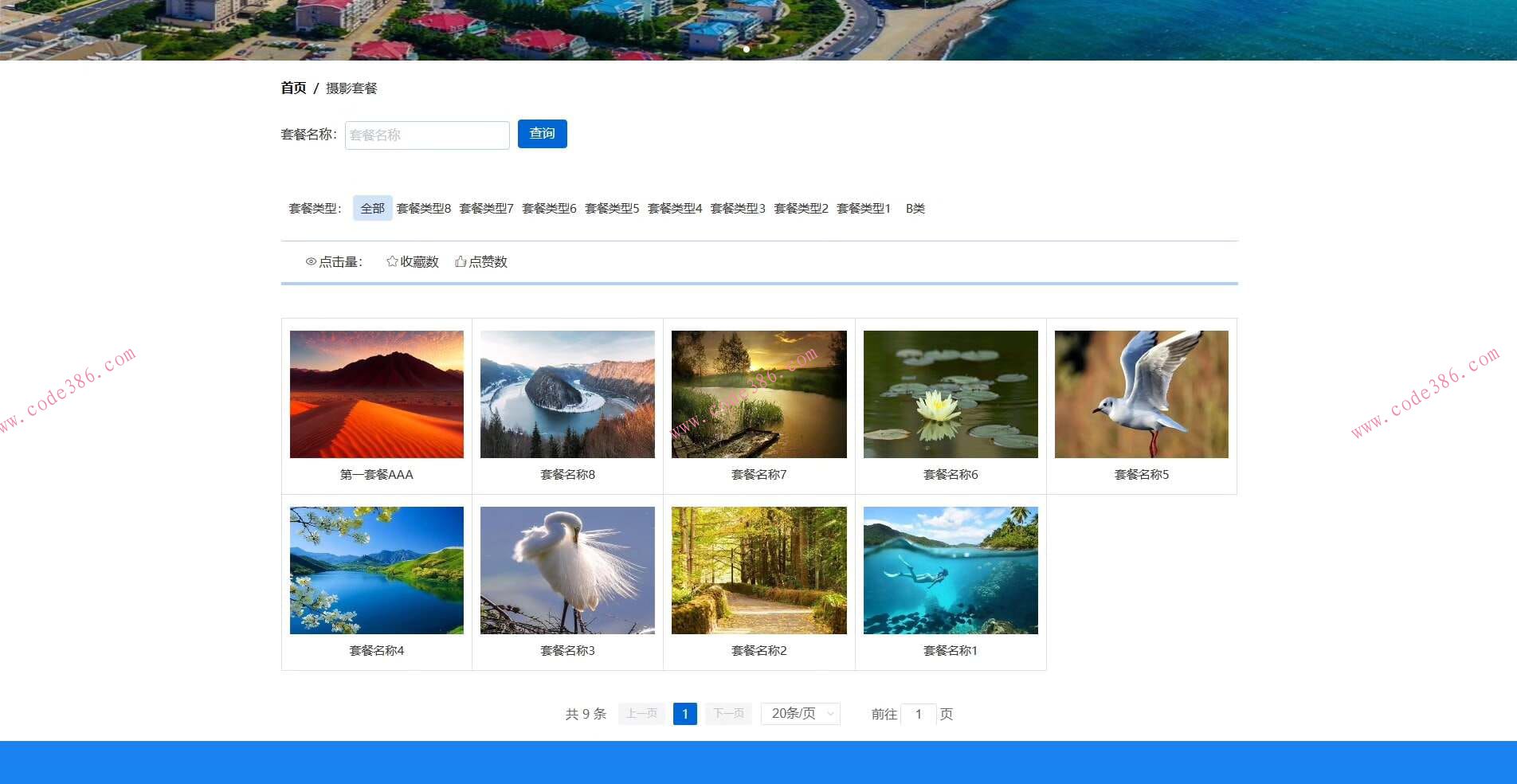Screen dimensions: 1517x784
Task: Open 第一套餐AAA package details
Action: pos(376,394)
